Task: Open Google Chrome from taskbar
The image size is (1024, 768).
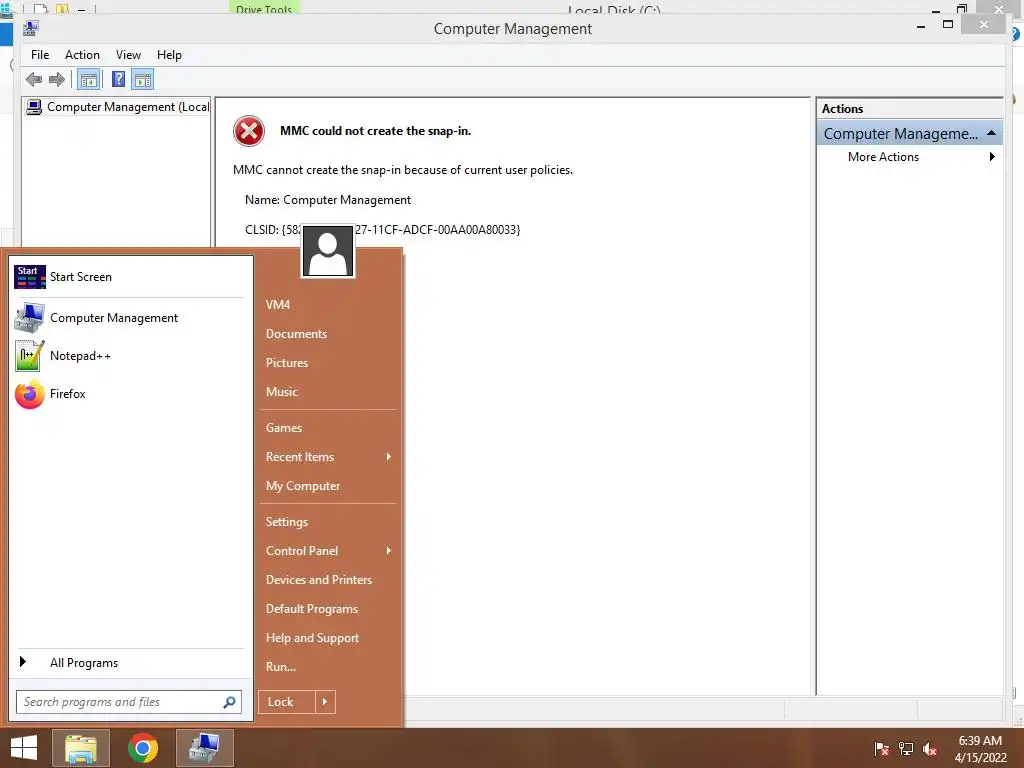Action: (143, 748)
